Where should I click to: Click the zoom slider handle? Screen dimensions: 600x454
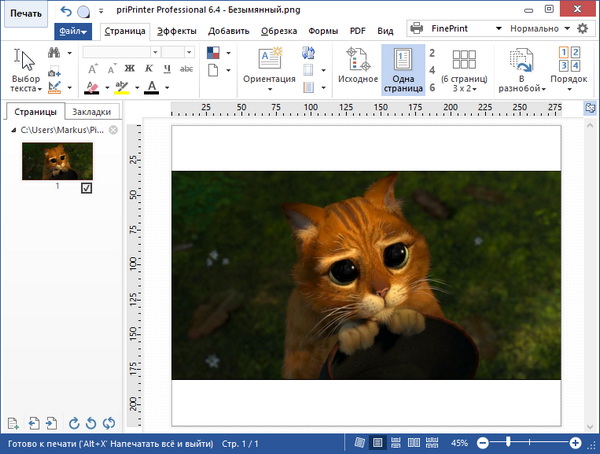click(508, 442)
